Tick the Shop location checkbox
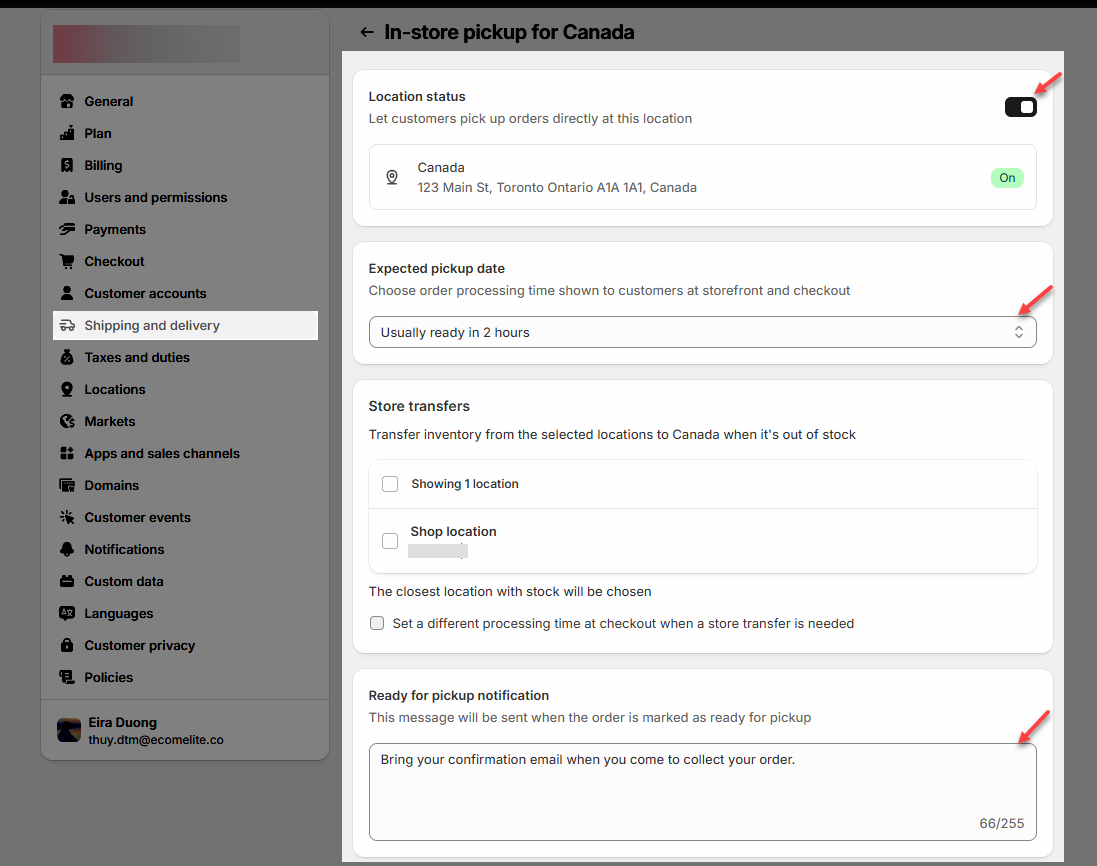This screenshot has width=1097, height=866. (390, 541)
